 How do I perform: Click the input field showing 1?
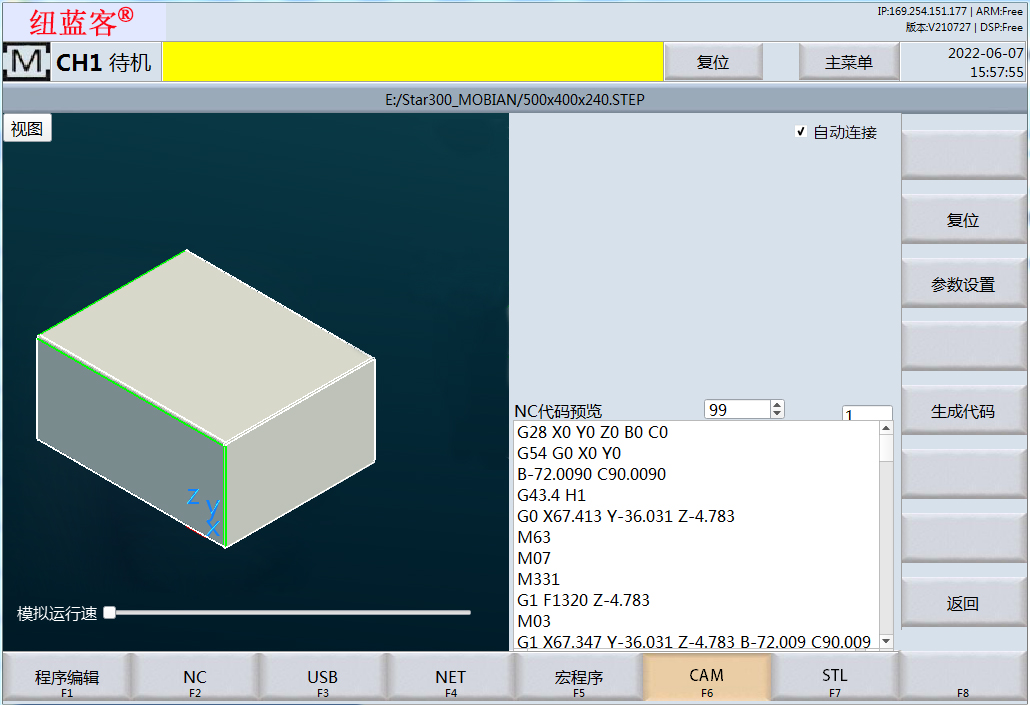pos(866,414)
